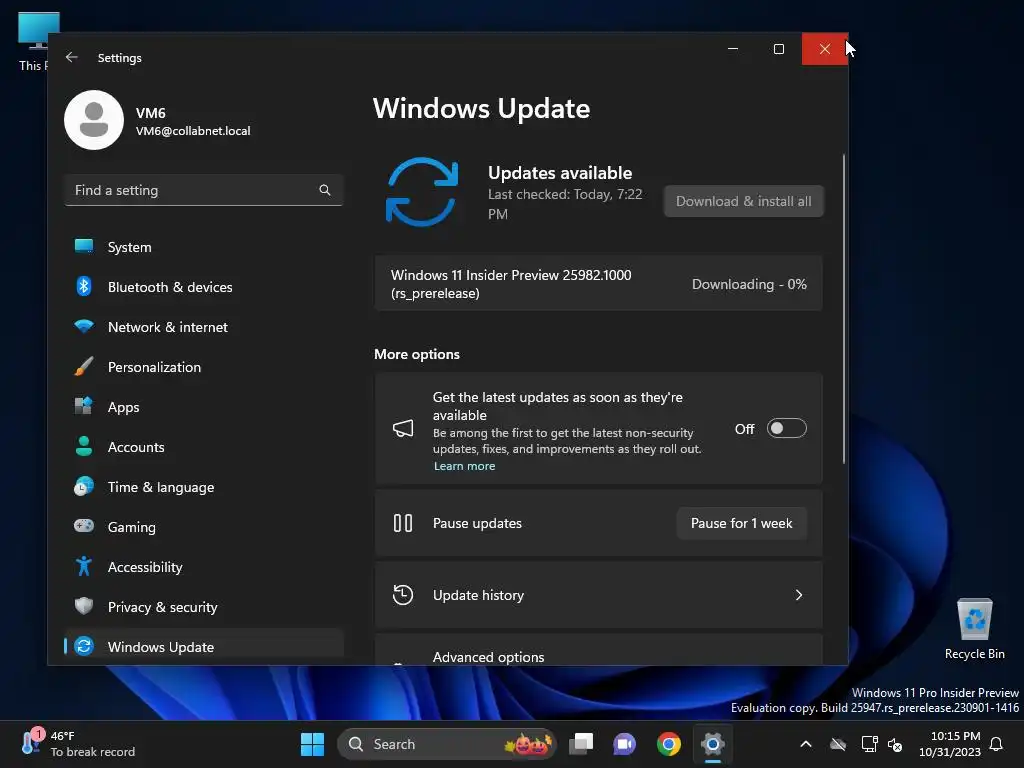This screenshot has height=768, width=1024.
Task: Open Accounts settings category
Action: tap(204, 447)
